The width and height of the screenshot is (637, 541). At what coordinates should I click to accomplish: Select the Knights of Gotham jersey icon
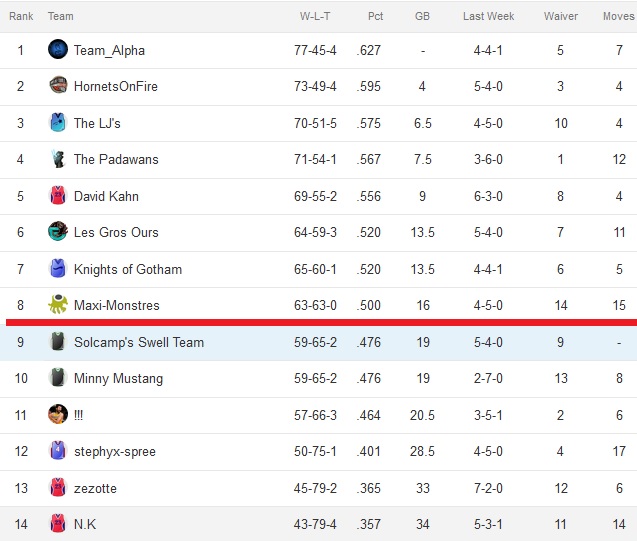58,268
